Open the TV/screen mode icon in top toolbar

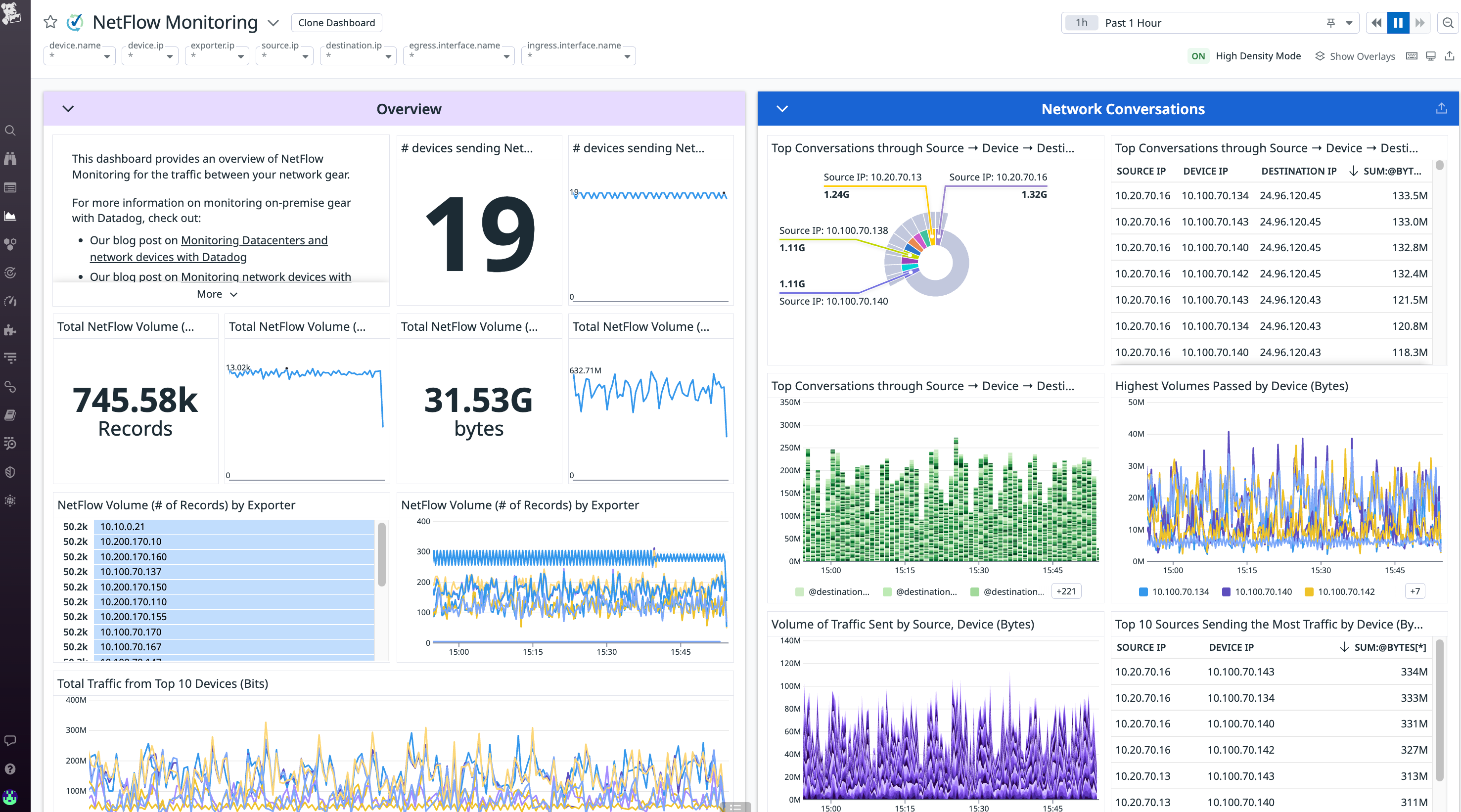1430,55
